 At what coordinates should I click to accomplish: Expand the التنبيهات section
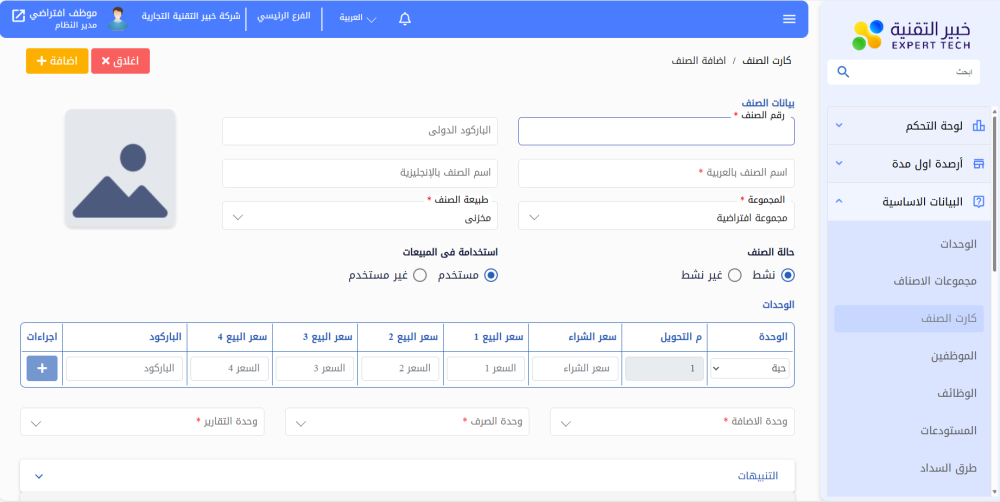(407, 476)
